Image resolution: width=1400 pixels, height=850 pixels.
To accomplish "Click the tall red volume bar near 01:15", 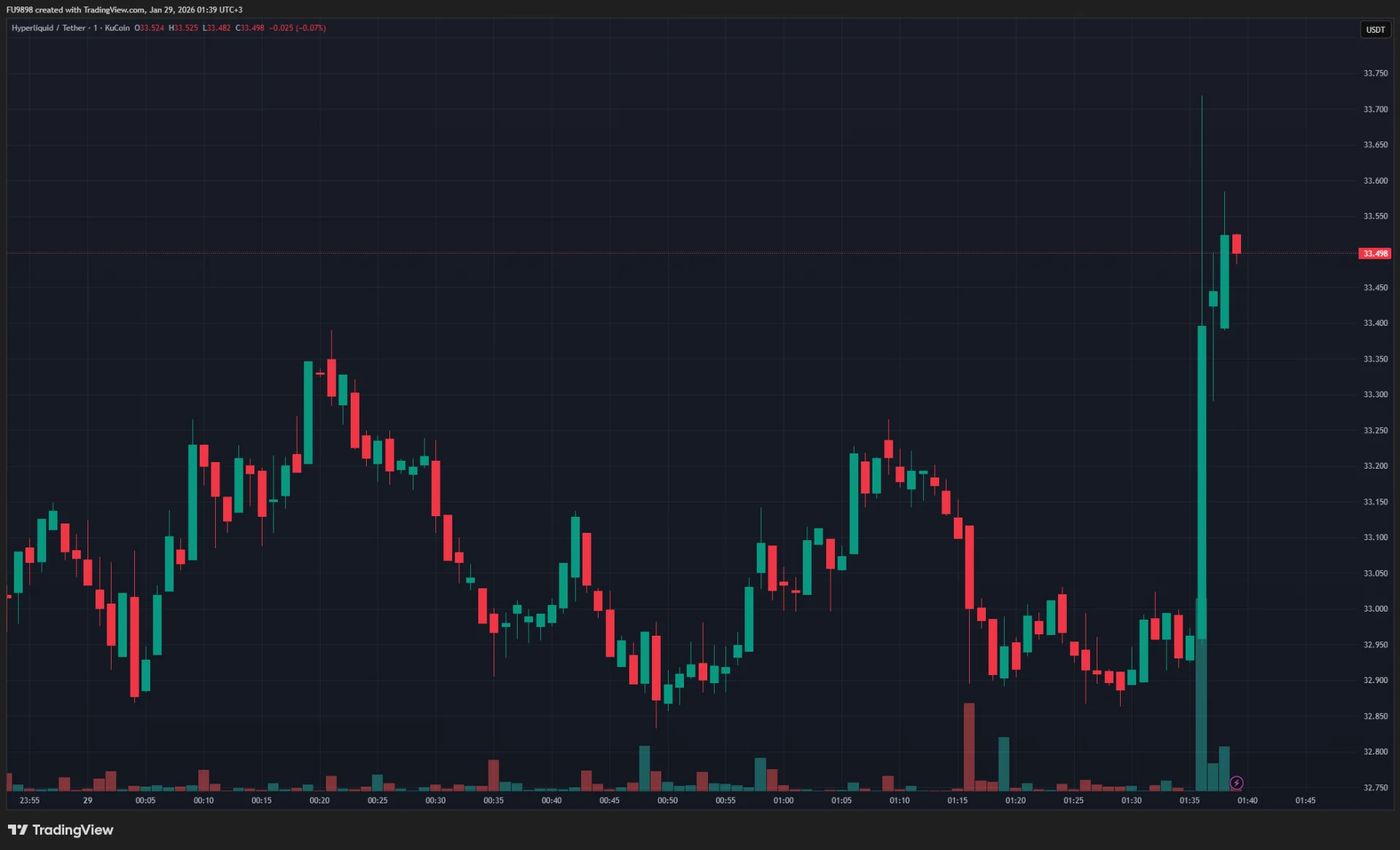I will click(x=969, y=747).
